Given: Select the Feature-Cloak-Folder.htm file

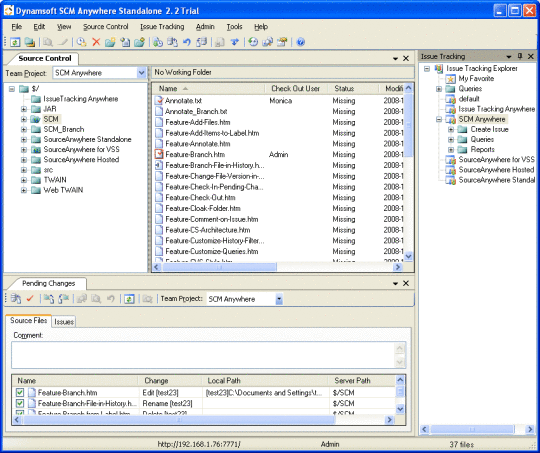Looking at the screenshot, I should click(203, 208).
